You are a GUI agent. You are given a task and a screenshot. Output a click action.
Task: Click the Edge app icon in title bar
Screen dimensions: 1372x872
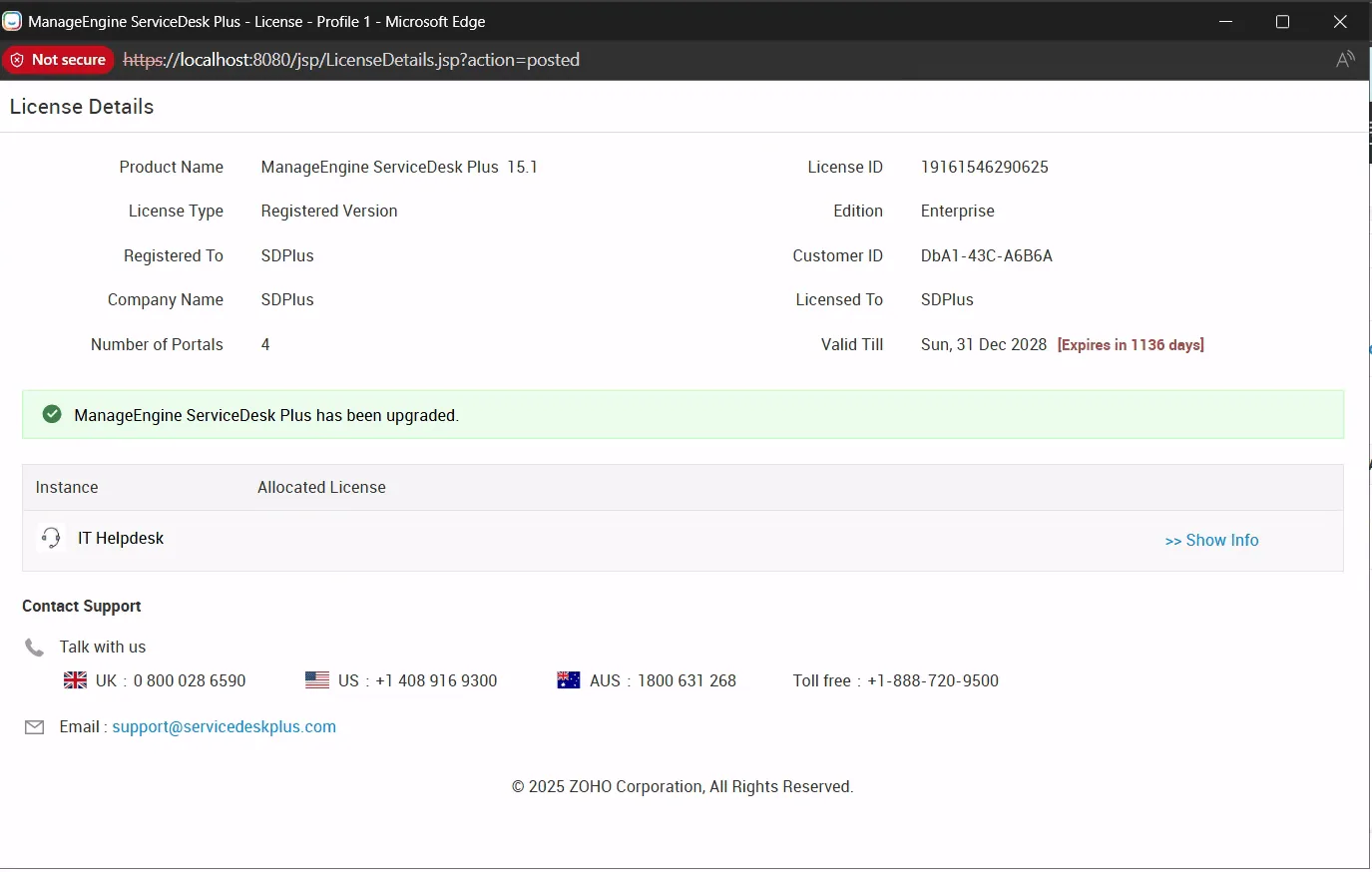pyautogui.click(x=12, y=21)
